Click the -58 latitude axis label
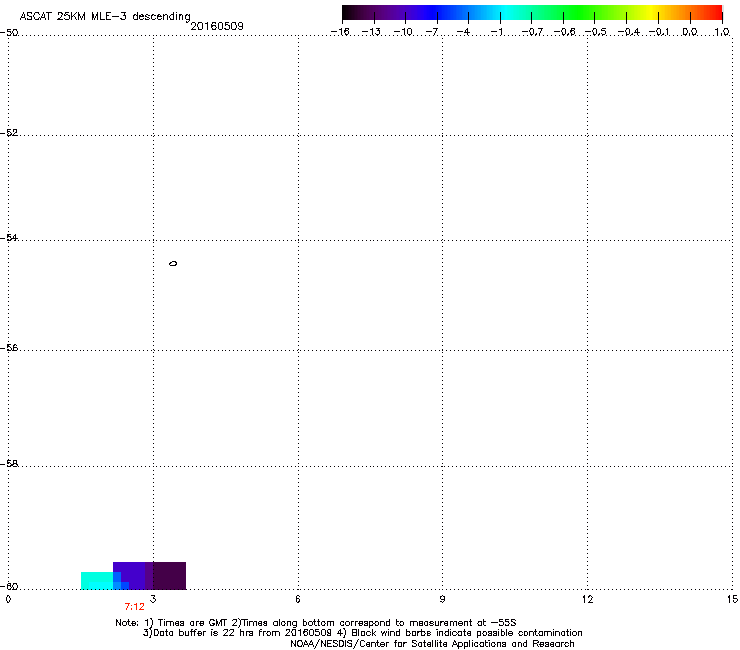Screen dimensions: 740x650 coord(9,464)
